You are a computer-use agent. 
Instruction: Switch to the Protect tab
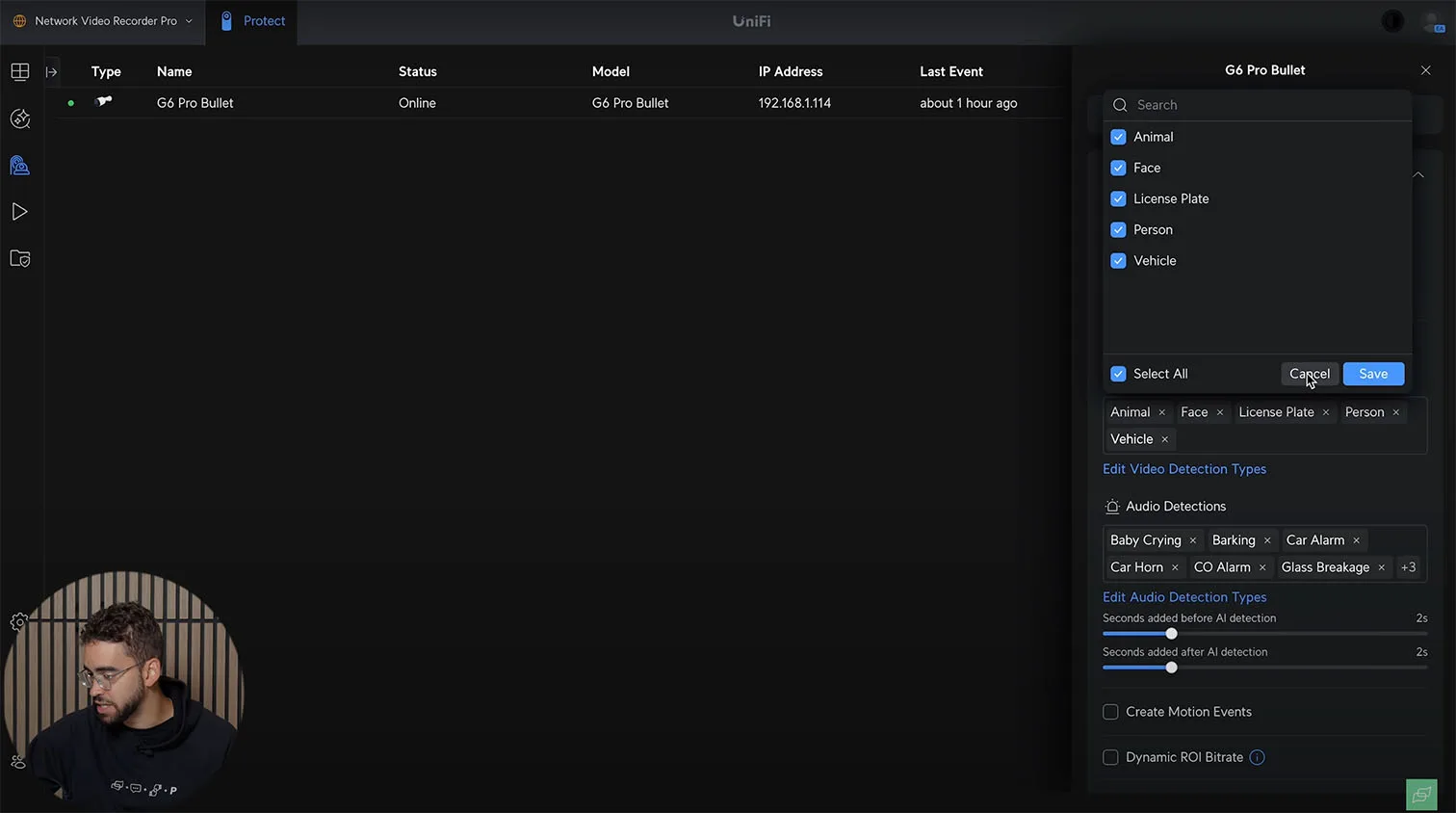coord(252,21)
